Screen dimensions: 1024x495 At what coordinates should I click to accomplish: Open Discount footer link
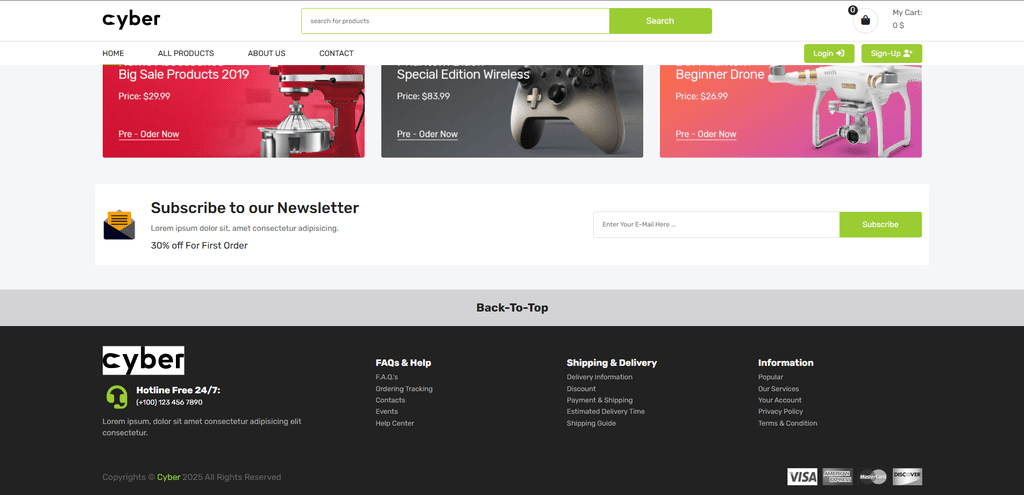click(x=581, y=389)
